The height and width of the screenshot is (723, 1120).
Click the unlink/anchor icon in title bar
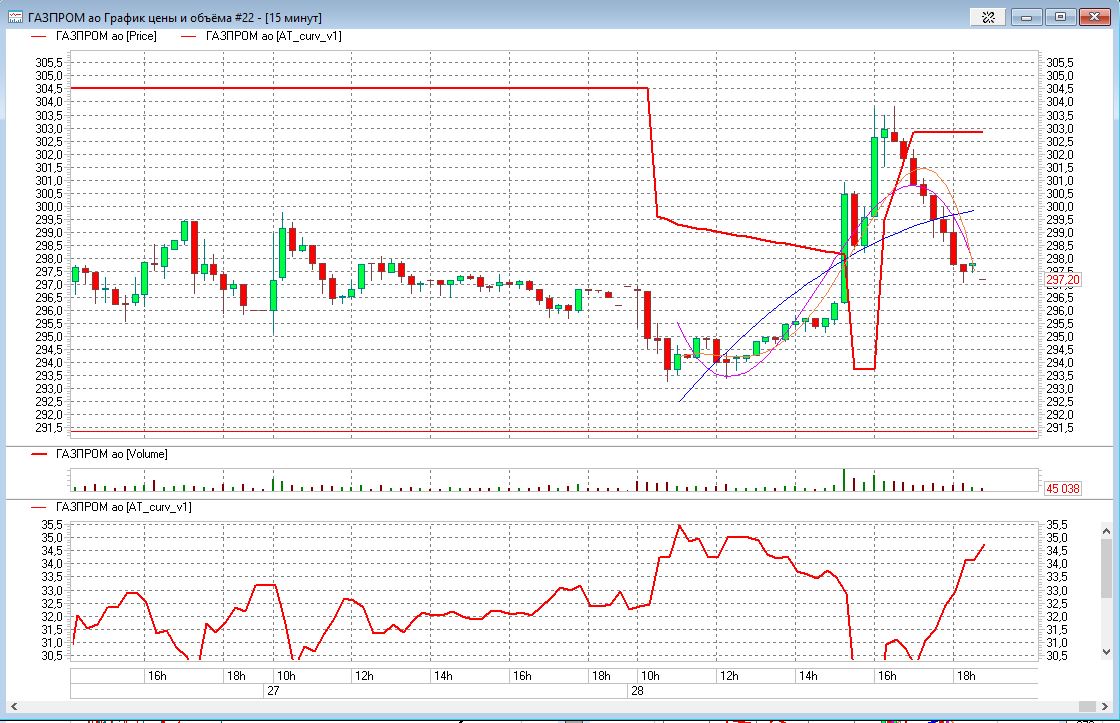coord(988,16)
